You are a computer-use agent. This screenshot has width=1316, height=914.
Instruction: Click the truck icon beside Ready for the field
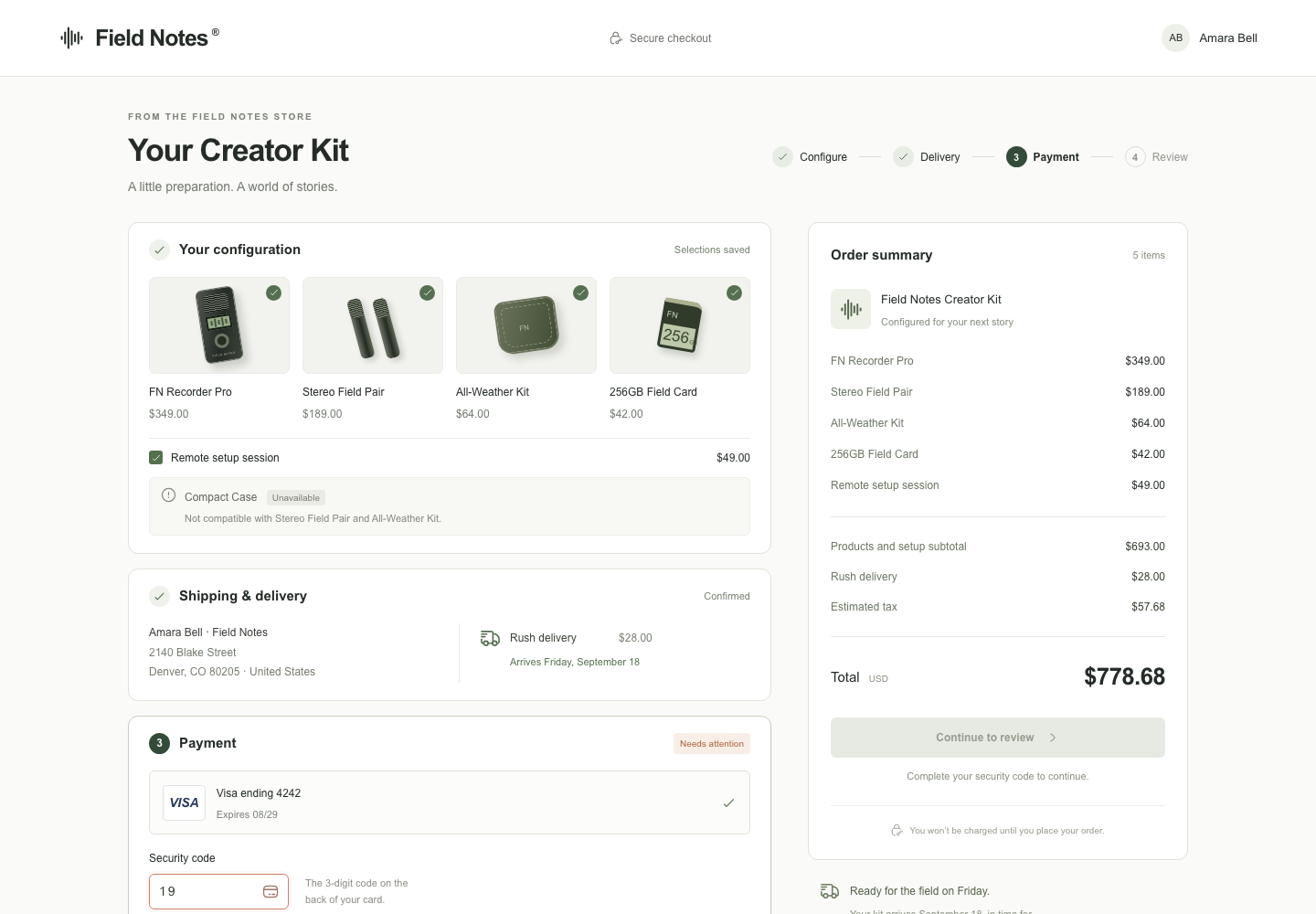coord(830,891)
